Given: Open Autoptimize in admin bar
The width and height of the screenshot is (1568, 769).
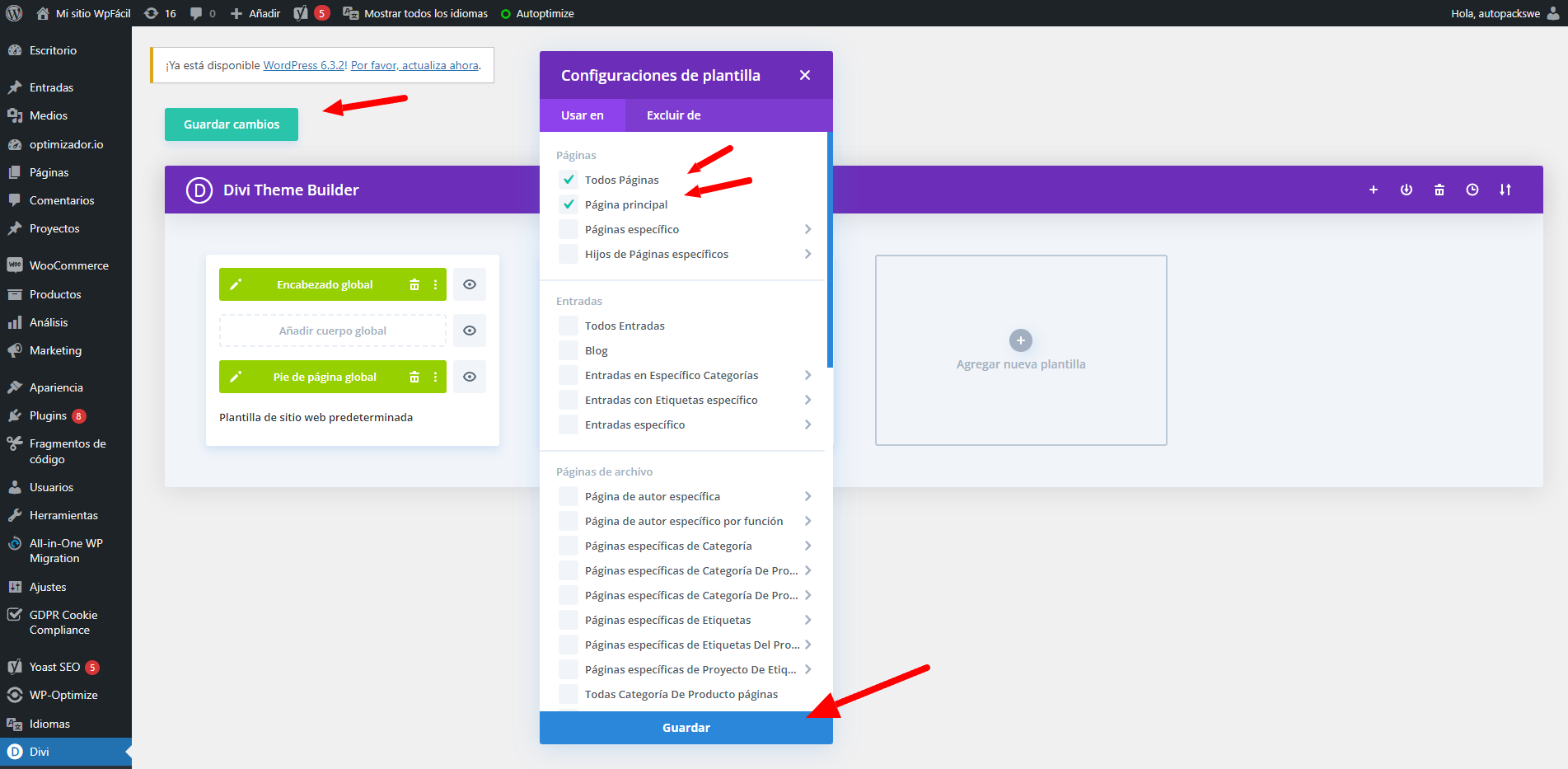Looking at the screenshot, I should [x=537, y=13].
